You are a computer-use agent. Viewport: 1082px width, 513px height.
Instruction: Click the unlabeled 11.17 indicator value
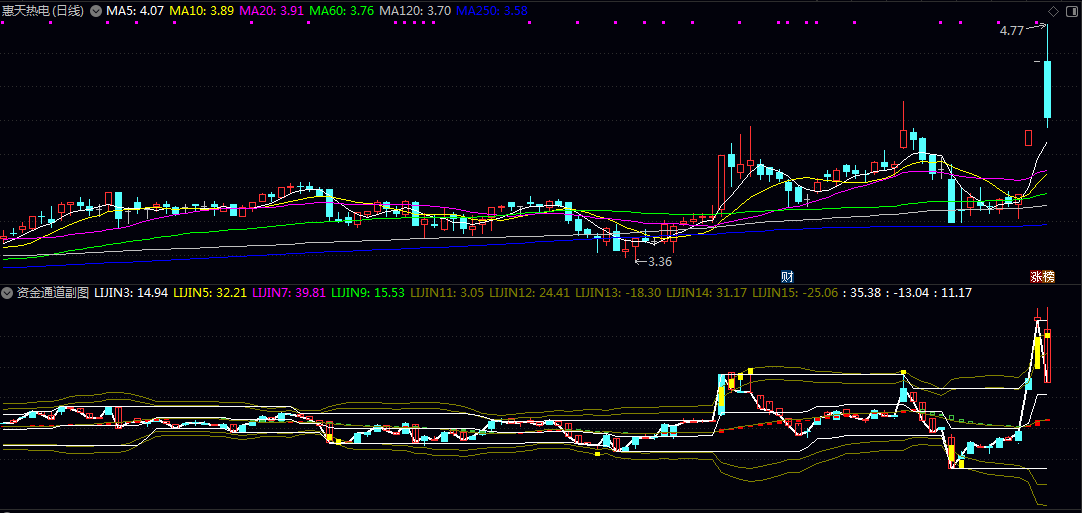956,293
